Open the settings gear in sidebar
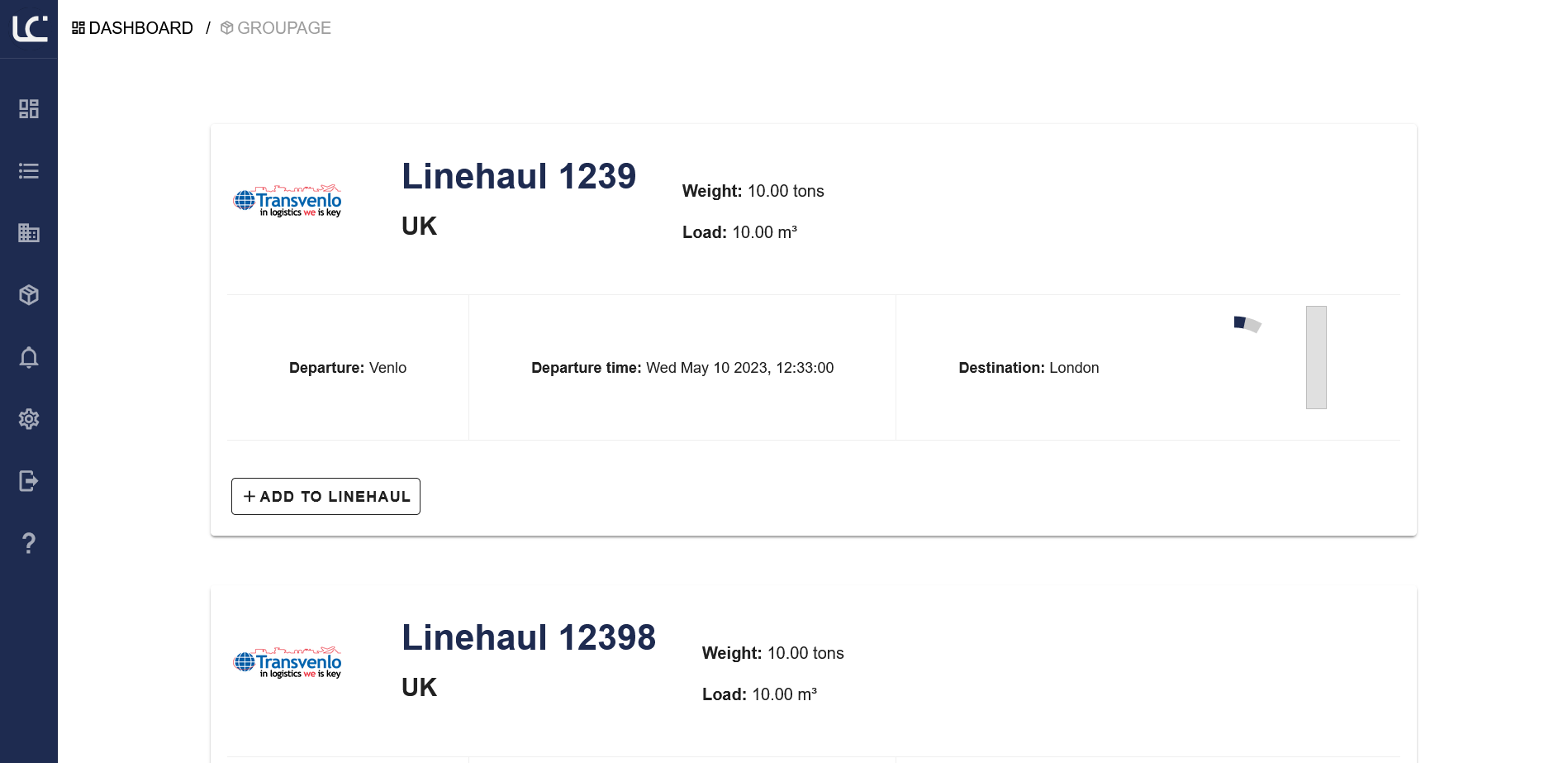The width and height of the screenshot is (1568, 763). 29,419
